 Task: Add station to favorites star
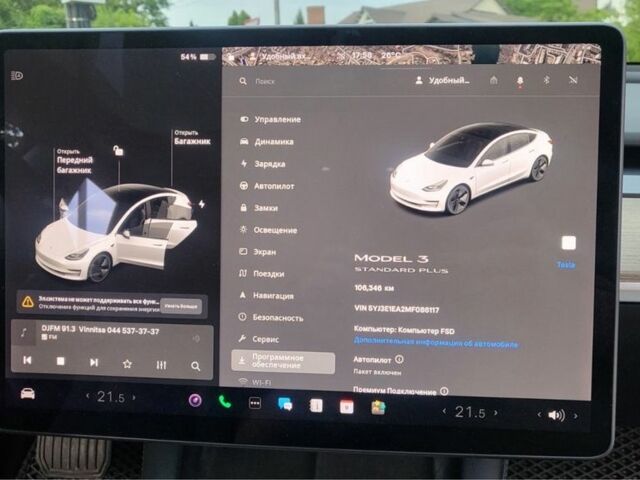point(127,364)
